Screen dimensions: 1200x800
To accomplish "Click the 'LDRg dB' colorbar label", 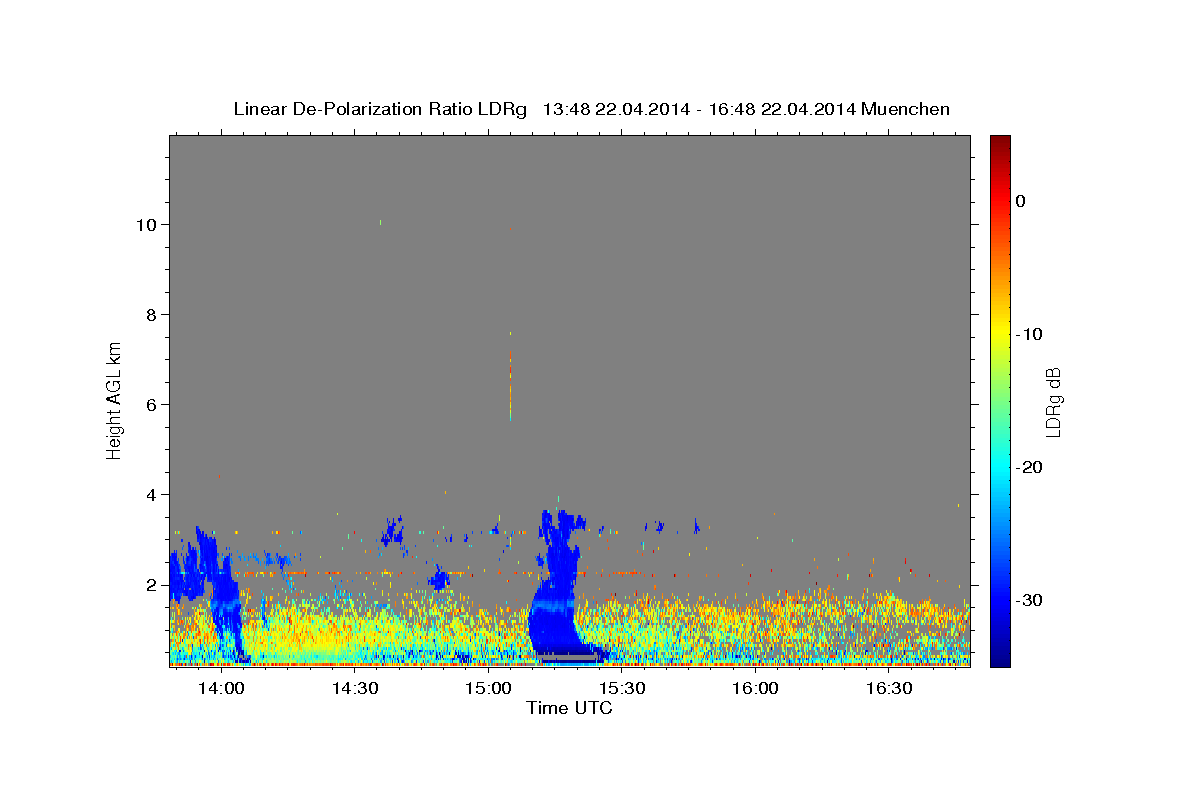I will pos(1052,401).
